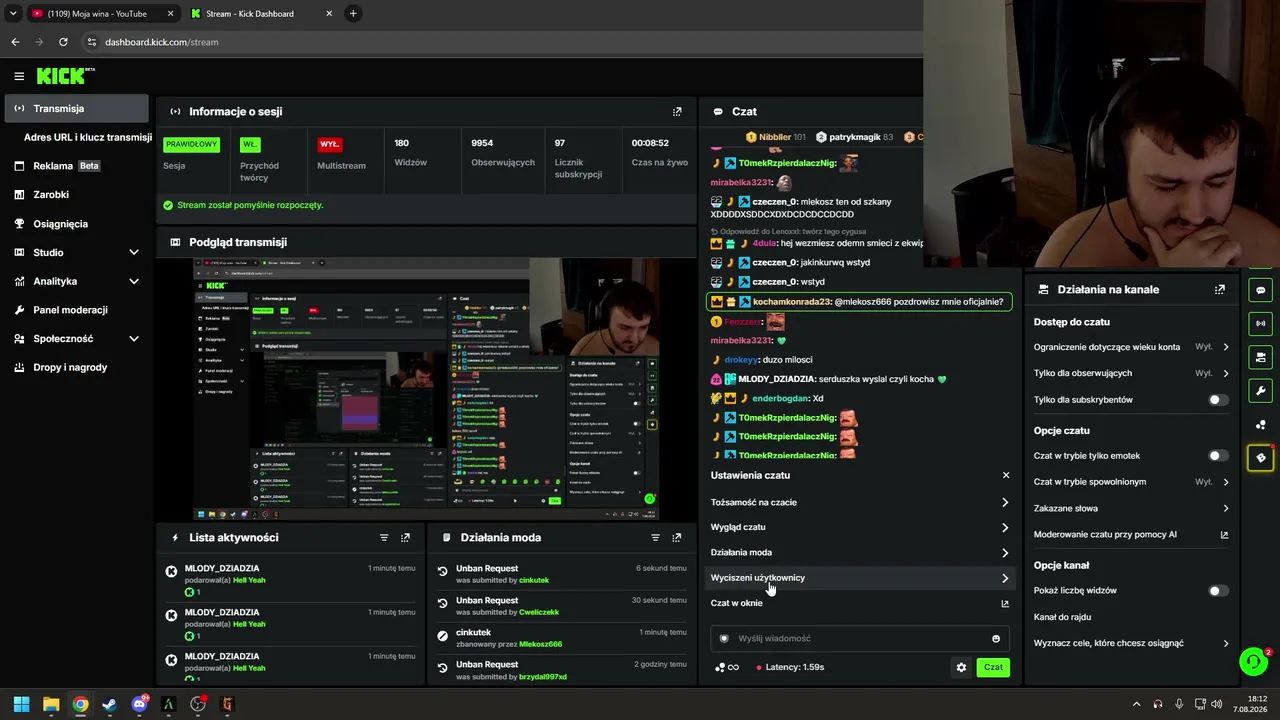The image size is (1280, 720).
Task: Open Adres URL i klucz transmisji
Action: pyautogui.click(x=88, y=137)
